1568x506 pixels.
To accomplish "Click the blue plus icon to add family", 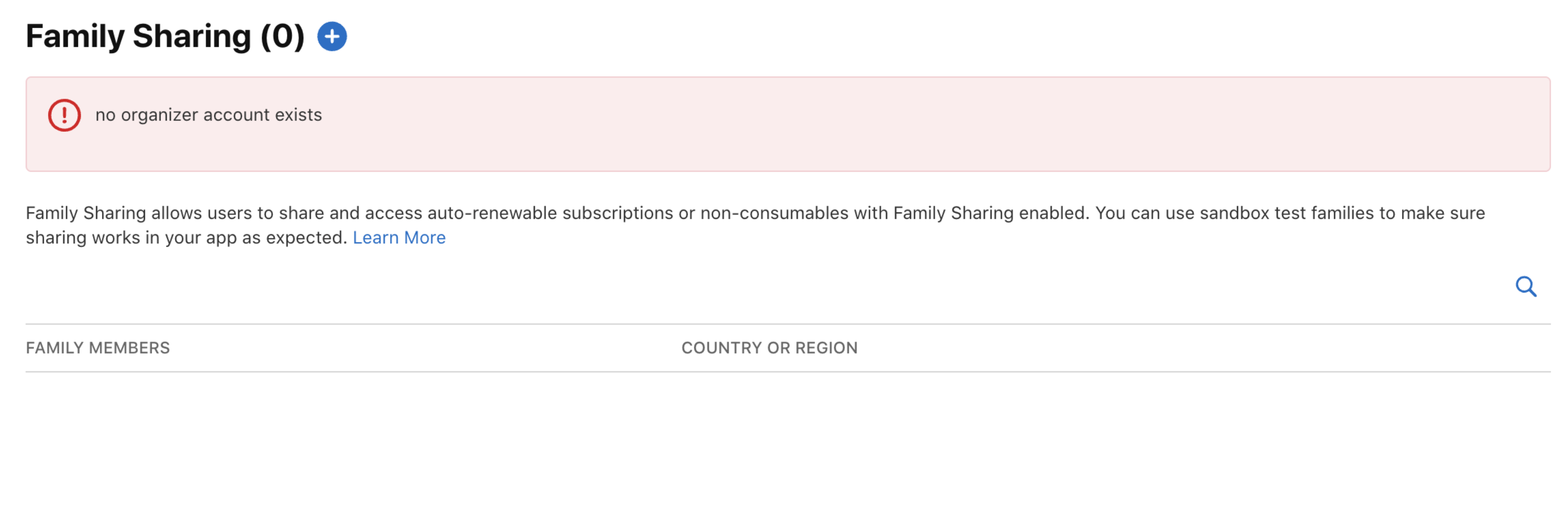I will pyautogui.click(x=332, y=37).
